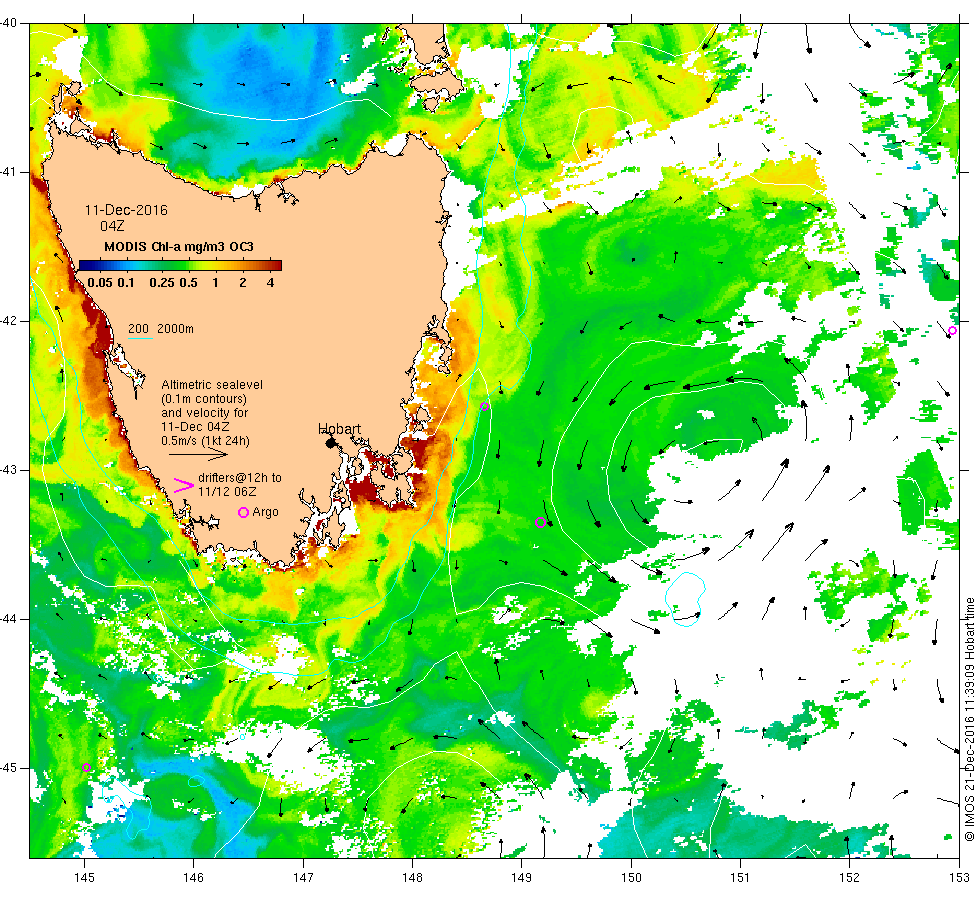The image size is (980, 900).
Task: Click the magenta Argo circle in the legend
Action: pyautogui.click(x=244, y=512)
